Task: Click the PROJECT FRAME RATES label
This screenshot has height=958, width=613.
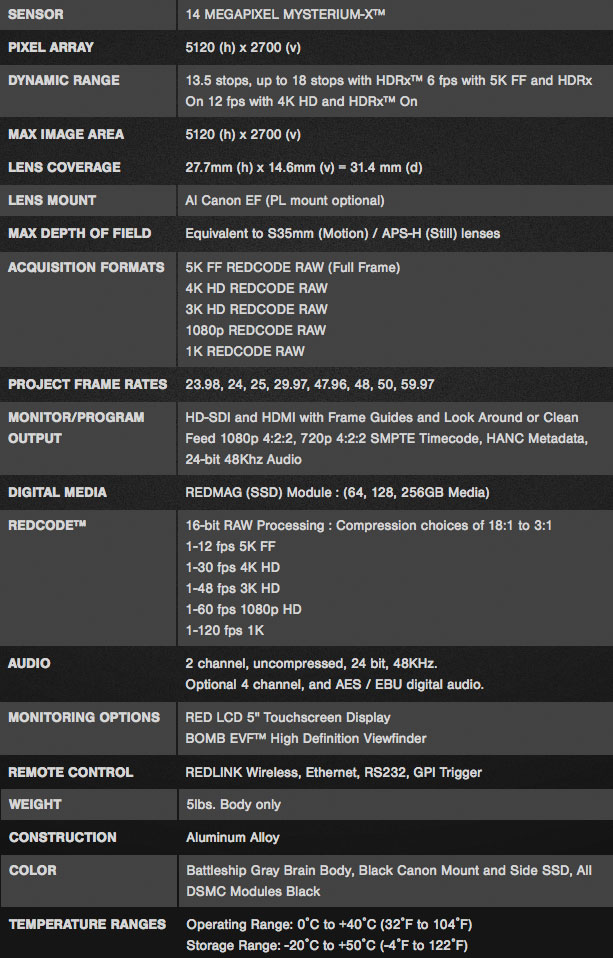Action: (87, 384)
